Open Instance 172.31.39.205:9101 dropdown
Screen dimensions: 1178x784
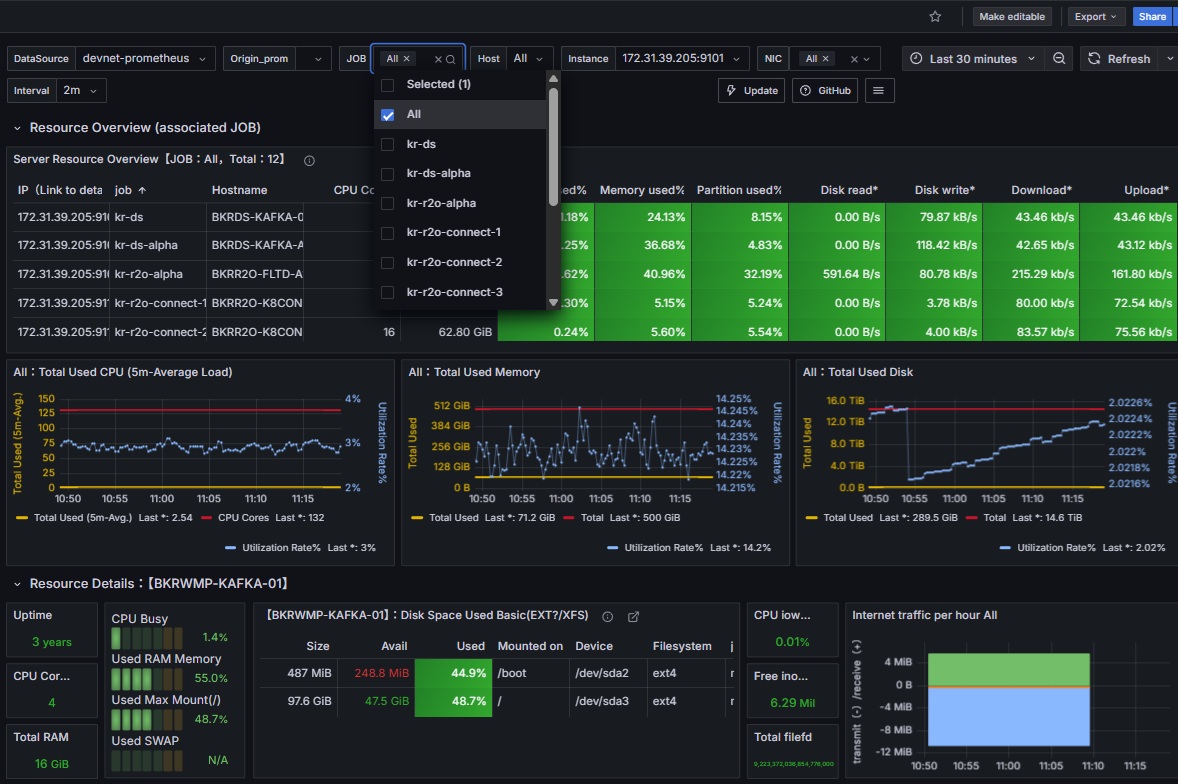pos(682,59)
